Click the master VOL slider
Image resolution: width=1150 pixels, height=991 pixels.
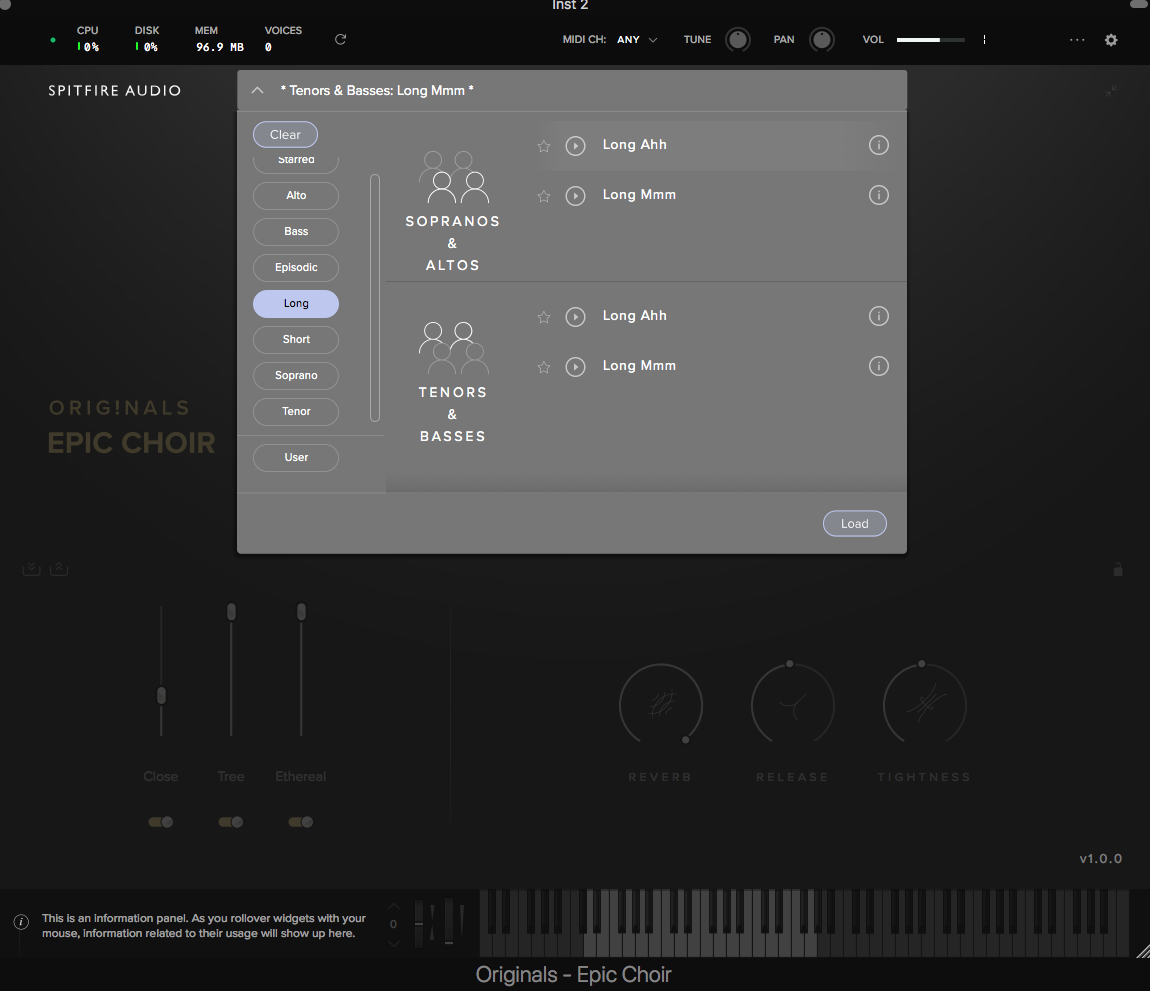coord(930,40)
